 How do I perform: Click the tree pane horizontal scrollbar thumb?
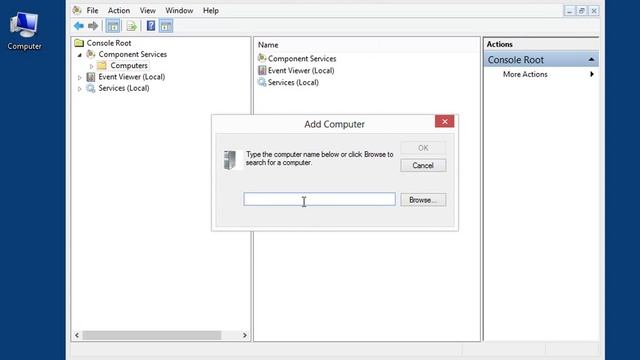point(152,335)
